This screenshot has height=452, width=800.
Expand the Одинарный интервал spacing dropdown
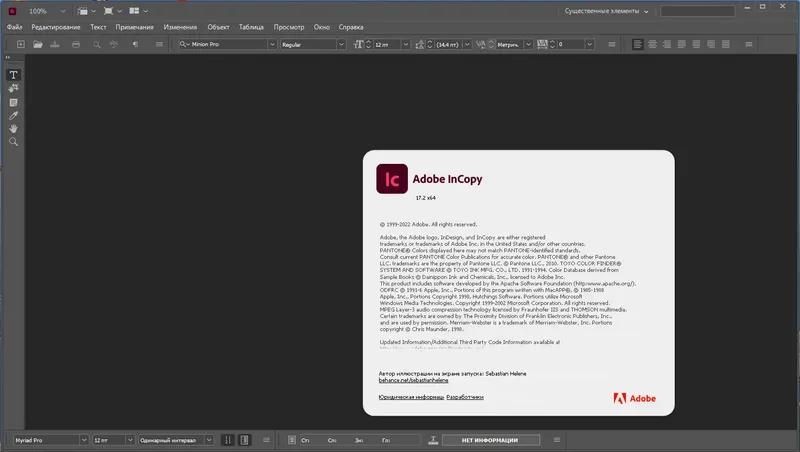click(x=209, y=440)
